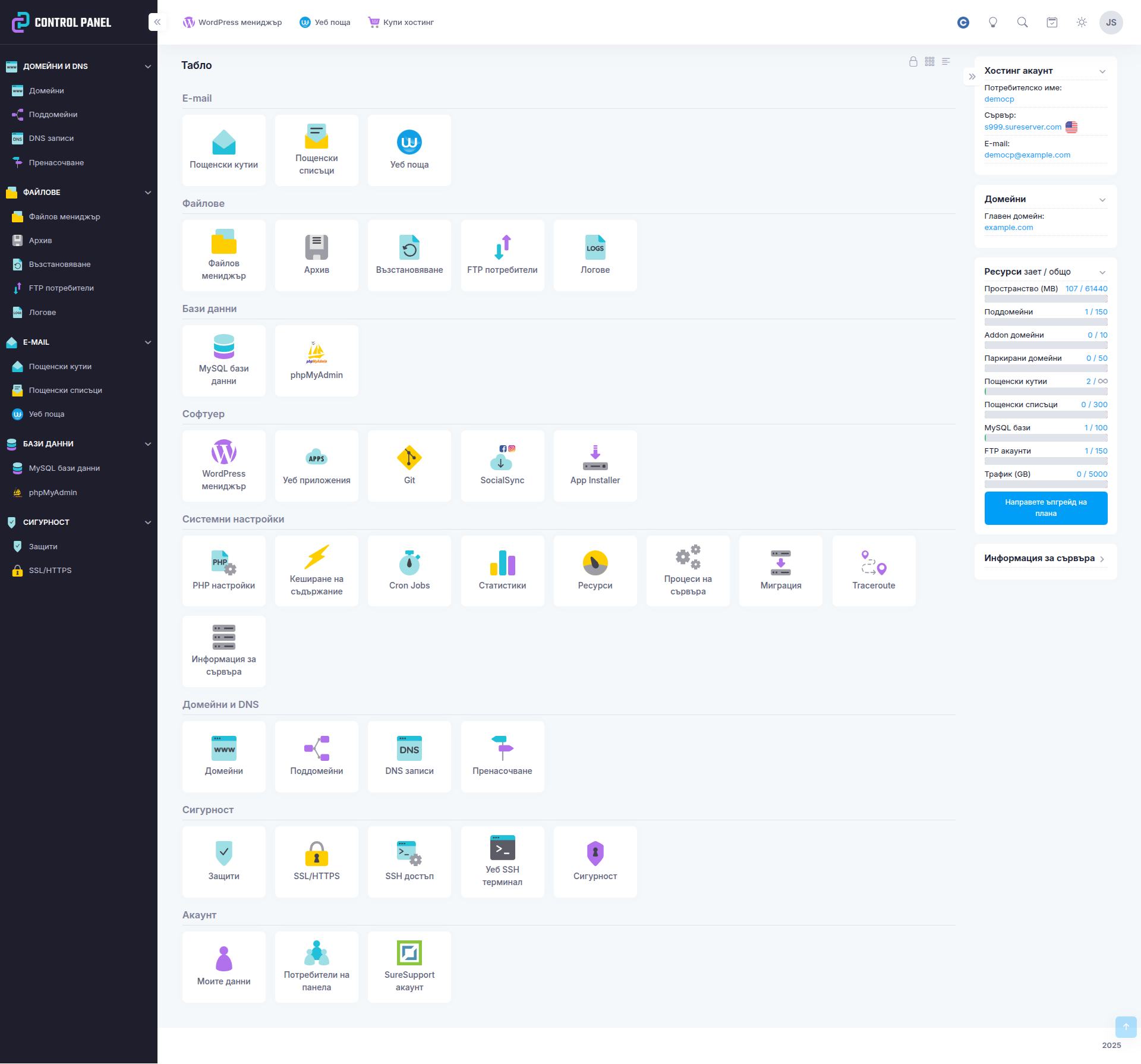The image size is (1141, 1064).
Task: Open the Миграция tile
Action: point(780,571)
